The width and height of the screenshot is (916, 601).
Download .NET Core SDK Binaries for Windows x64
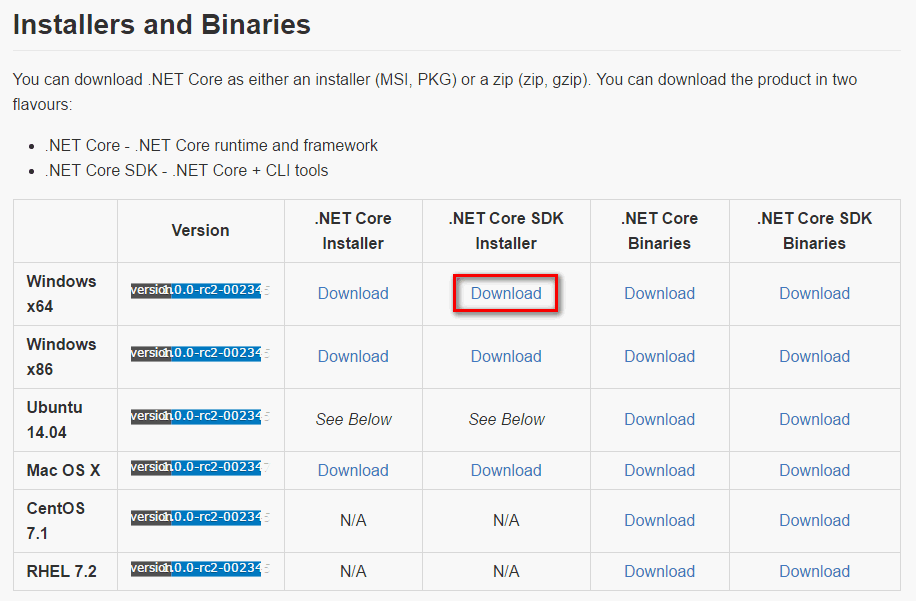(814, 293)
